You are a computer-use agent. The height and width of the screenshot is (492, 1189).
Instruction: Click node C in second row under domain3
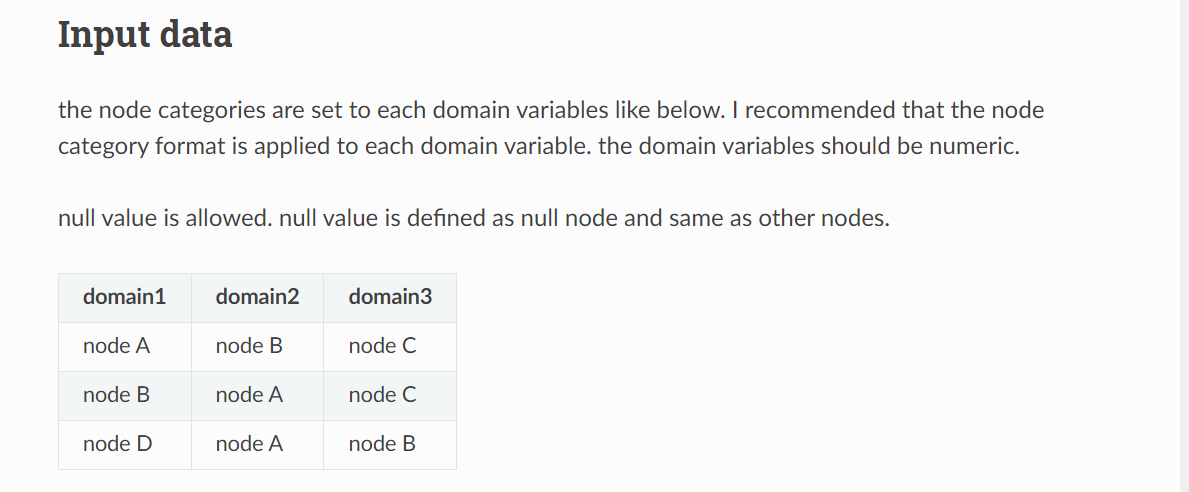(382, 395)
